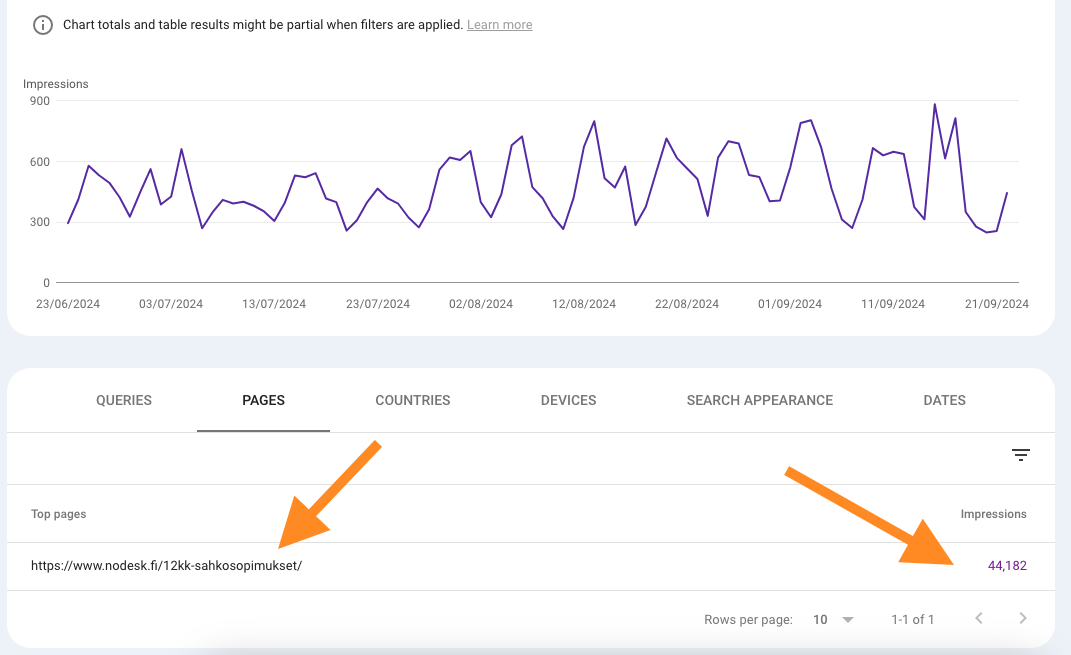The height and width of the screenshot is (655, 1071).
Task: Click the next page chevron
Action: (1022, 619)
